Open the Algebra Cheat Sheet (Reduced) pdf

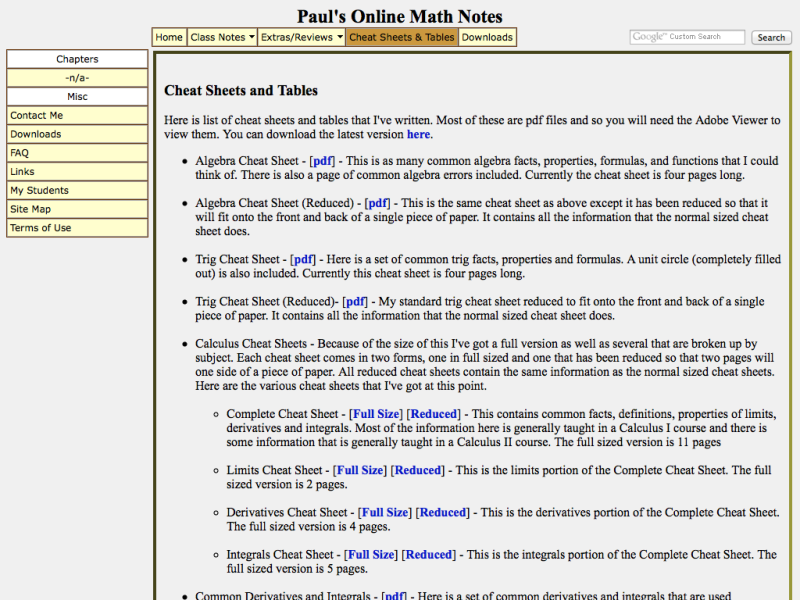click(x=377, y=202)
